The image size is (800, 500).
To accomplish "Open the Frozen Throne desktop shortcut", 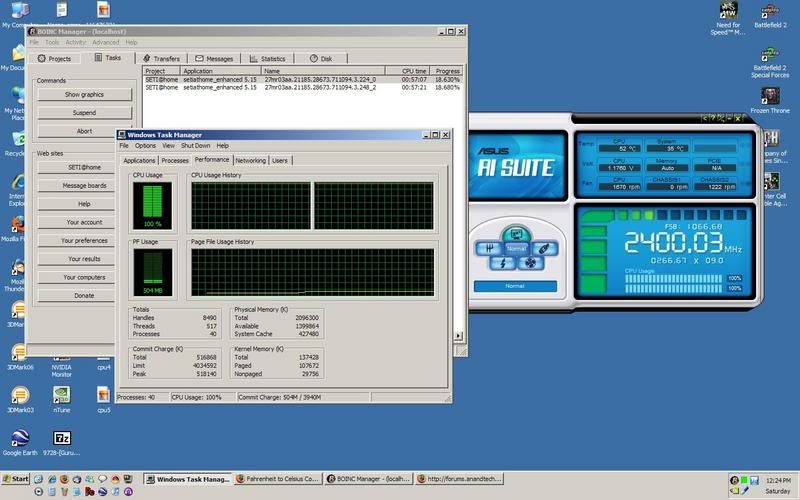I will (770, 100).
